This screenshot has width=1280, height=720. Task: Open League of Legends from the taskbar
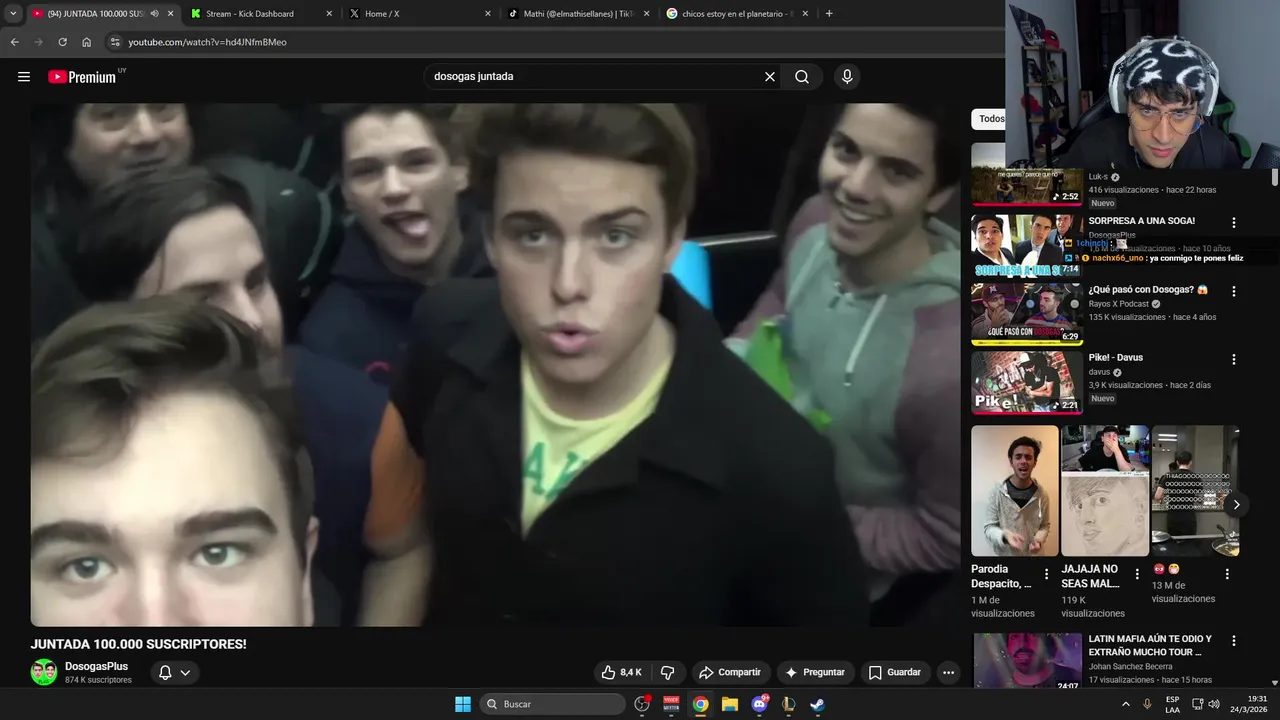click(788, 704)
